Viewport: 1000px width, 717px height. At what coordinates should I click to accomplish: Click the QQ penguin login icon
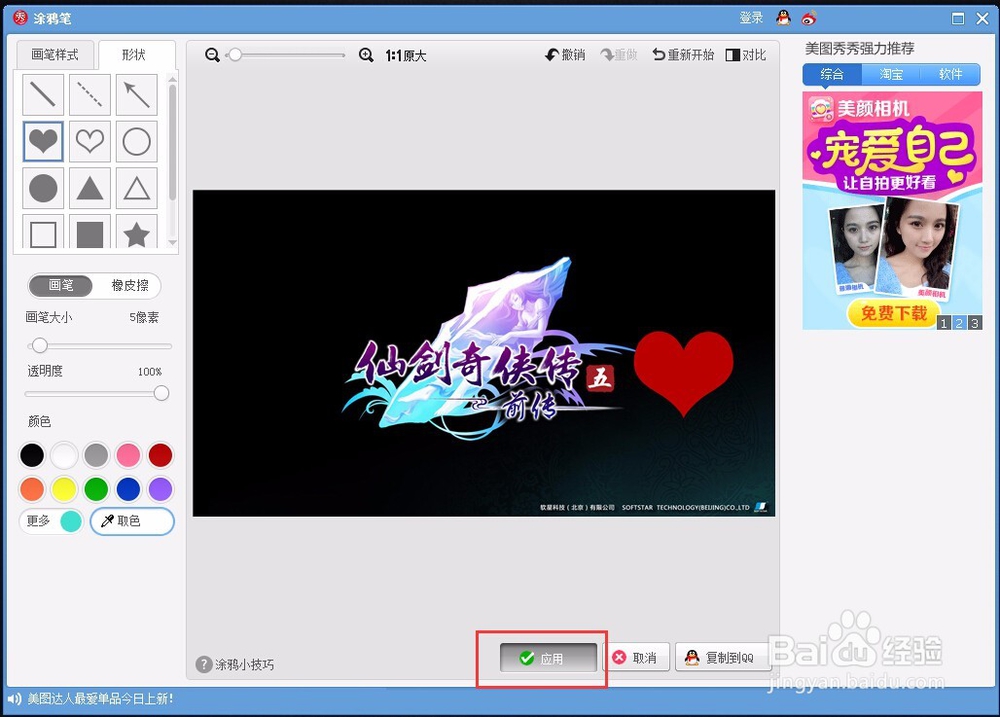tap(783, 18)
